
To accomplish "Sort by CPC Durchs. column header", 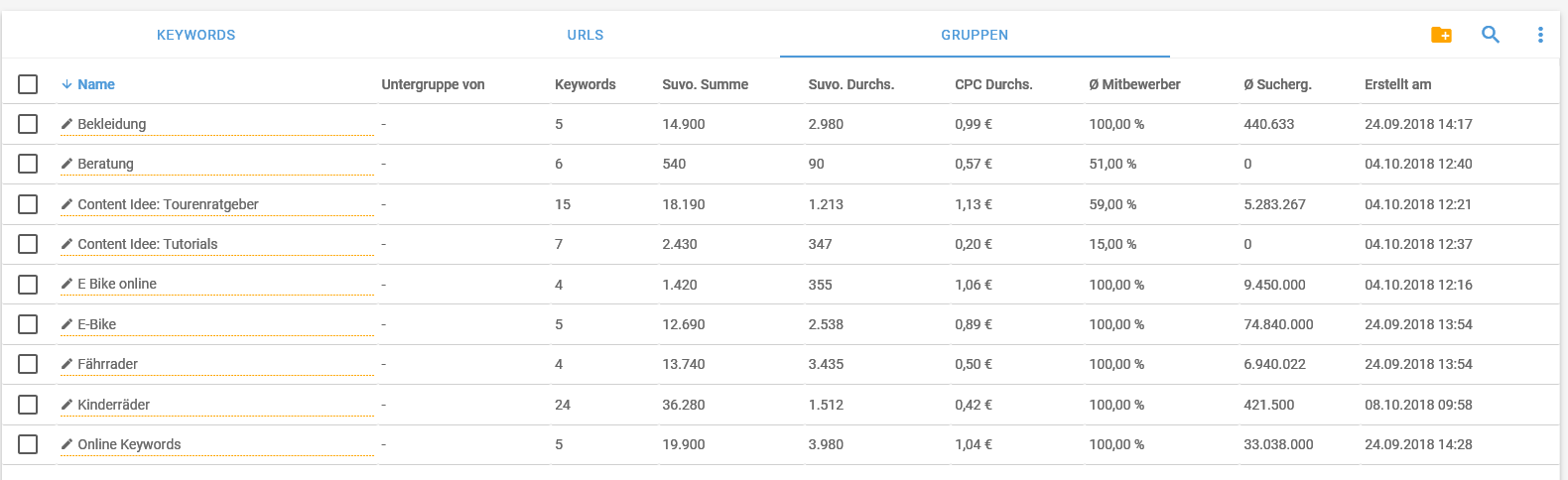I will click(993, 84).
